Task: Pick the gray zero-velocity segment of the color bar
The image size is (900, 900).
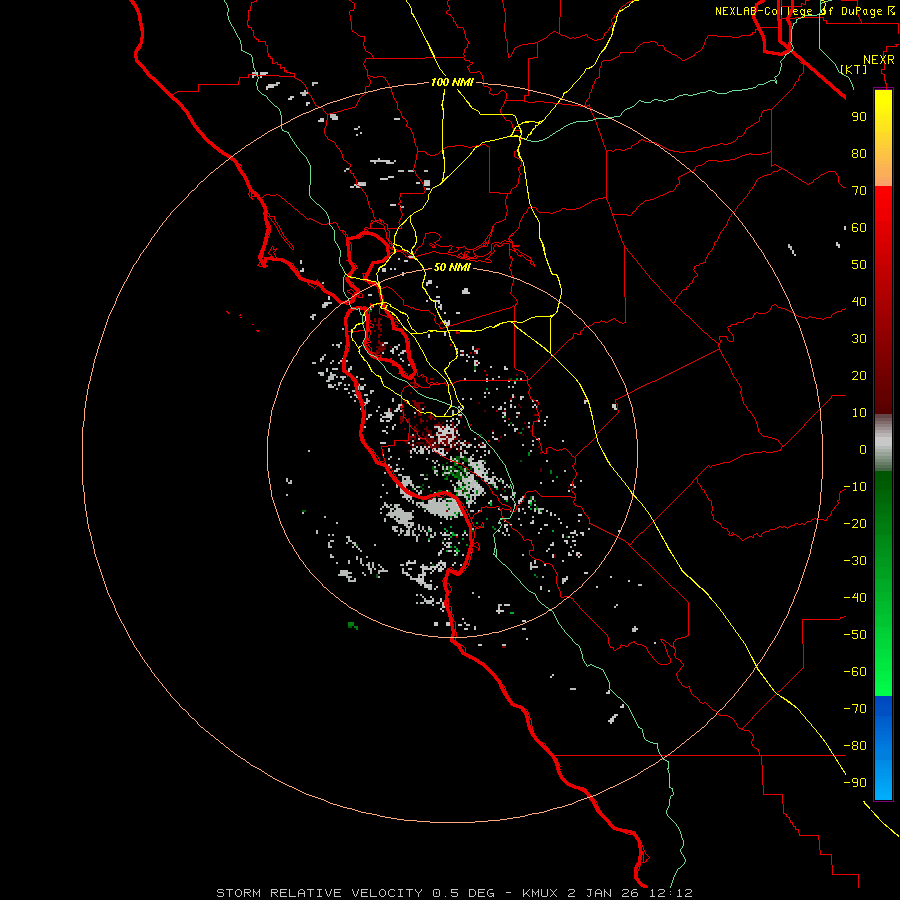Action: 883,443
